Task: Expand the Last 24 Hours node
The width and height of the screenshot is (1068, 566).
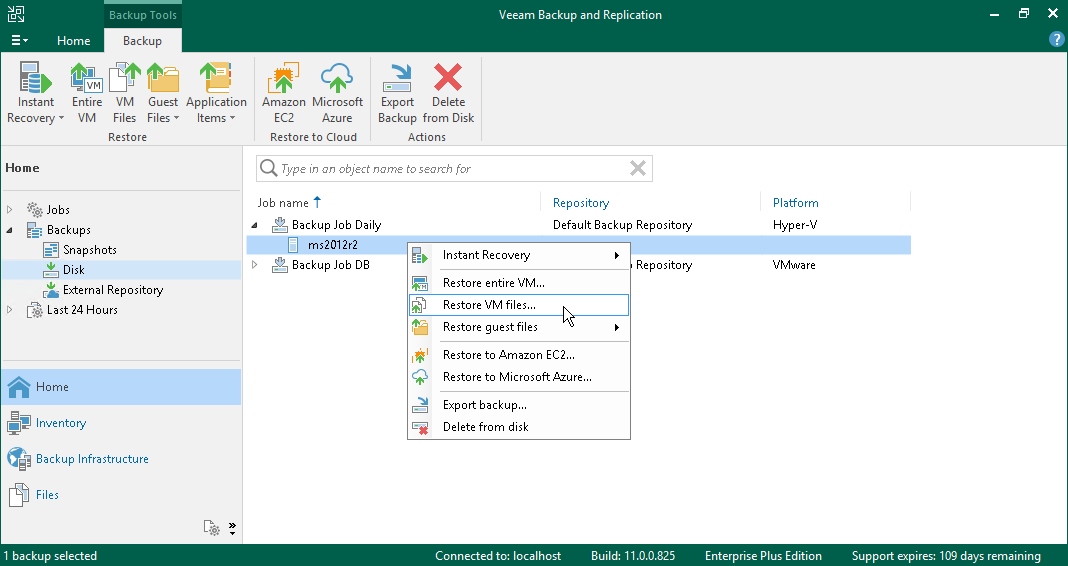Action: click(x=10, y=310)
